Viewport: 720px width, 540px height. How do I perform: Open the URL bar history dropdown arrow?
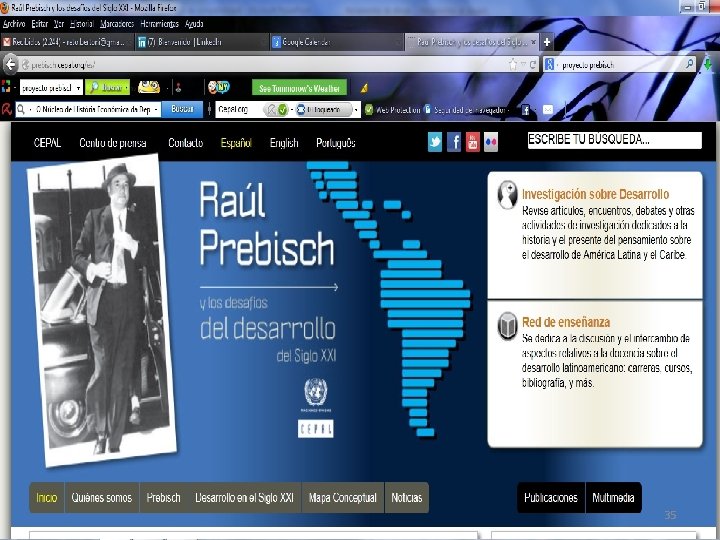[x=523, y=65]
